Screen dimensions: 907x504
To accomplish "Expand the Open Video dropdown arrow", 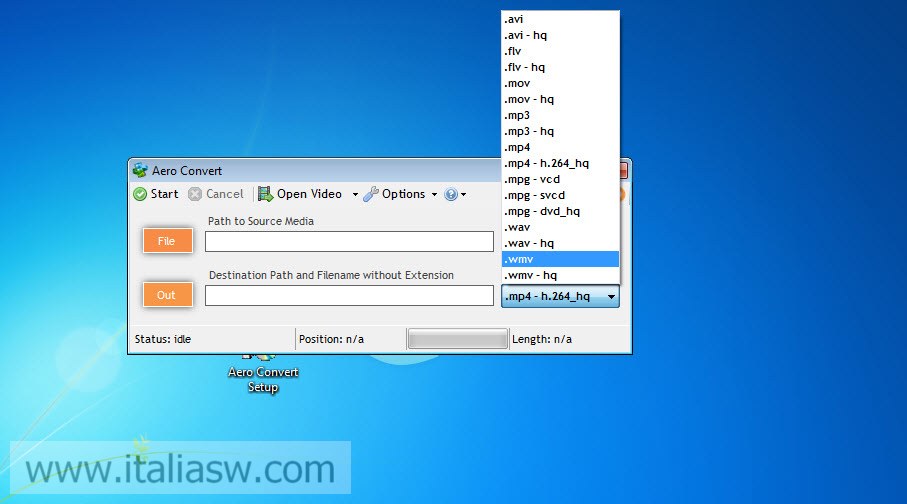I will pos(355,194).
